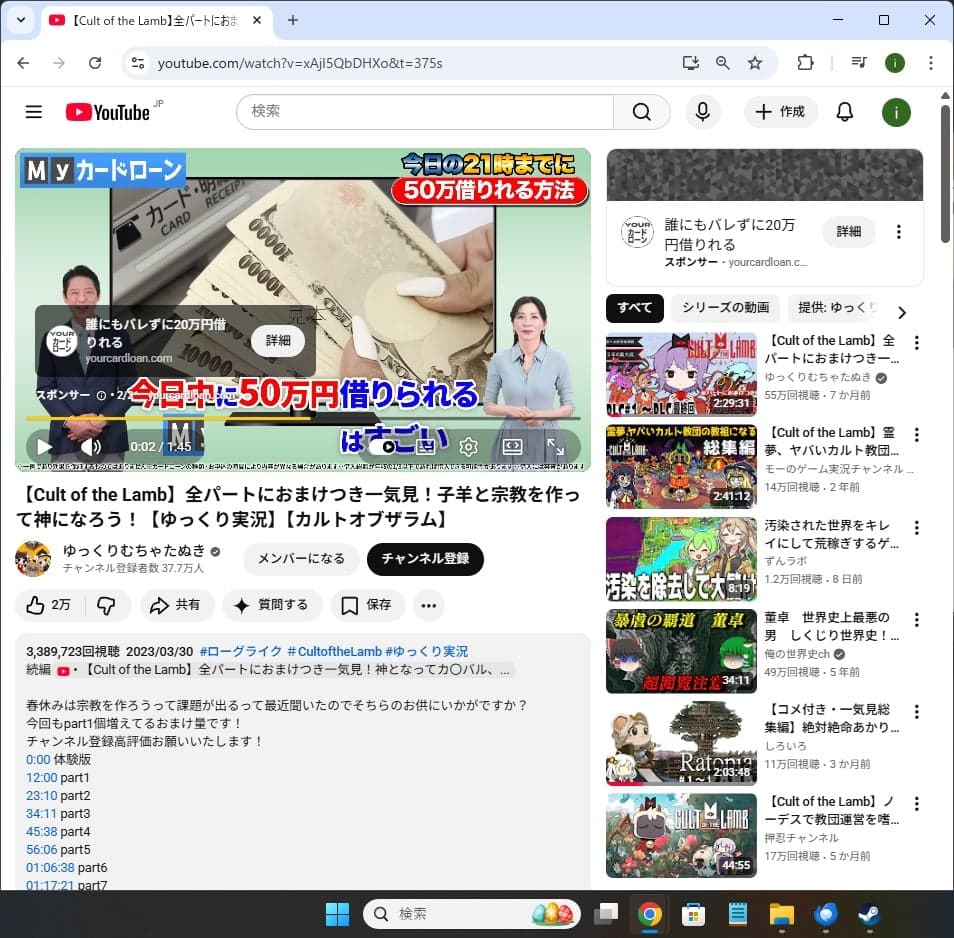The height and width of the screenshot is (938, 954).
Task: Select the すべて filter chip
Action: (x=634, y=308)
